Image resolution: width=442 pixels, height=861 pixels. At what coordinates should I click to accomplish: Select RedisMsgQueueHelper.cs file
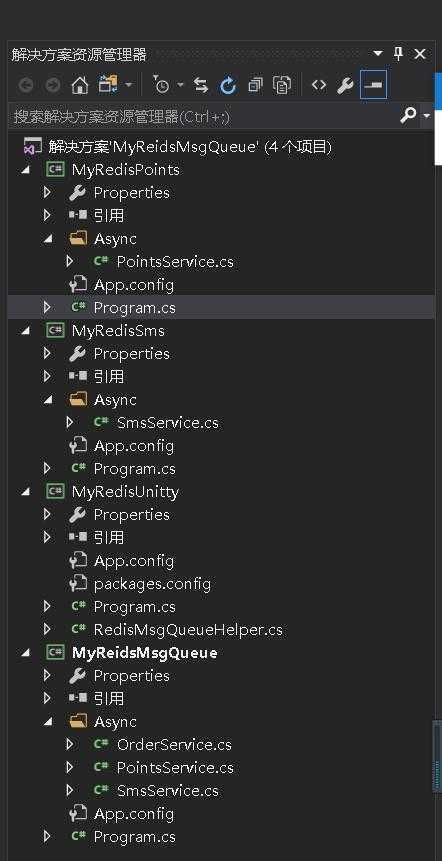(x=188, y=630)
